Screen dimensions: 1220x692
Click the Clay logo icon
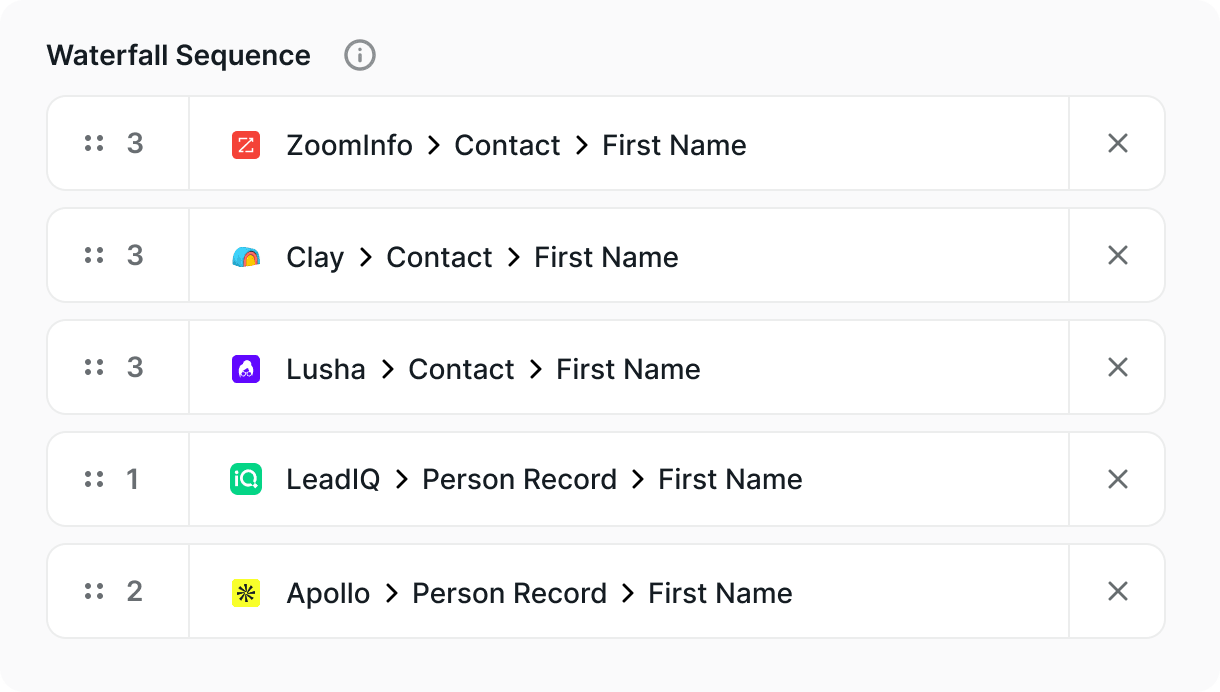pos(246,257)
